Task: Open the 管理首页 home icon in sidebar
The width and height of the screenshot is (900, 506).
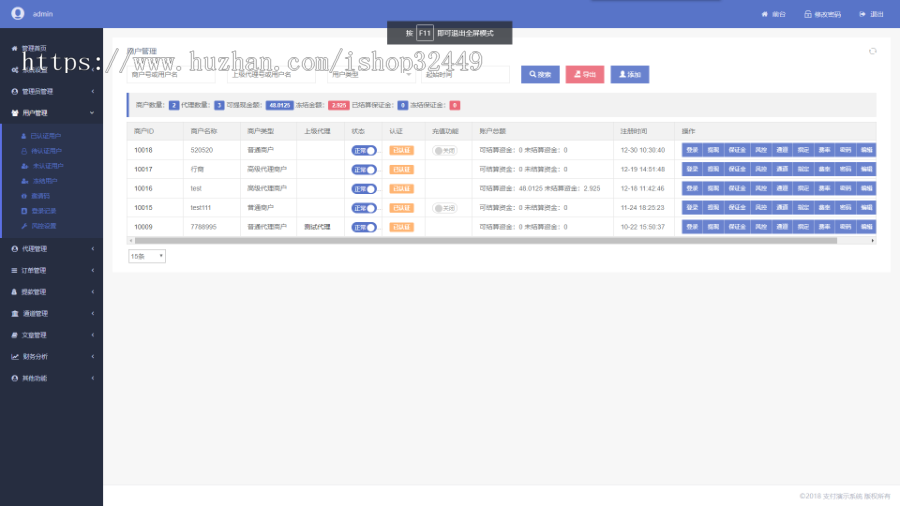Action: coord(14,48)
